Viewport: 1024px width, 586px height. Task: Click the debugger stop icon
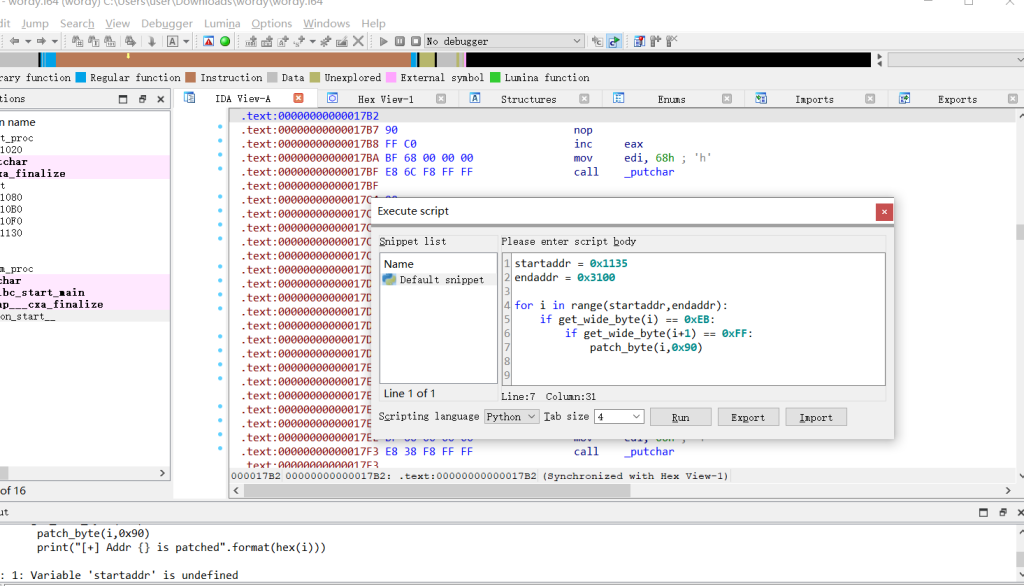(414, 41)
